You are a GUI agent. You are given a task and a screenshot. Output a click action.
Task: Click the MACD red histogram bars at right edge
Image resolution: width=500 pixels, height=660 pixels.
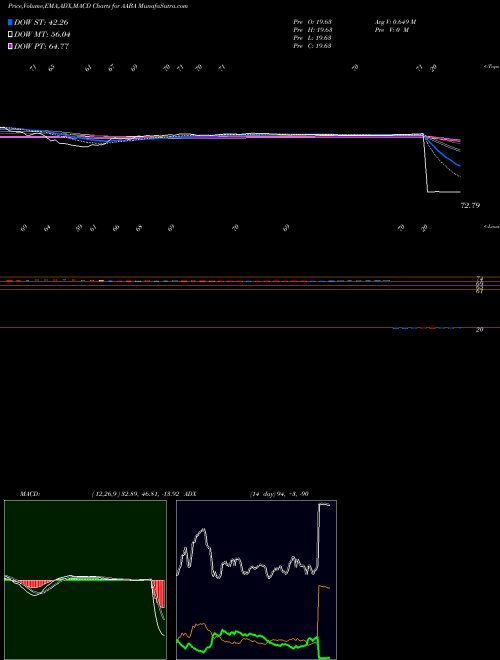click(x=159, y=593)
